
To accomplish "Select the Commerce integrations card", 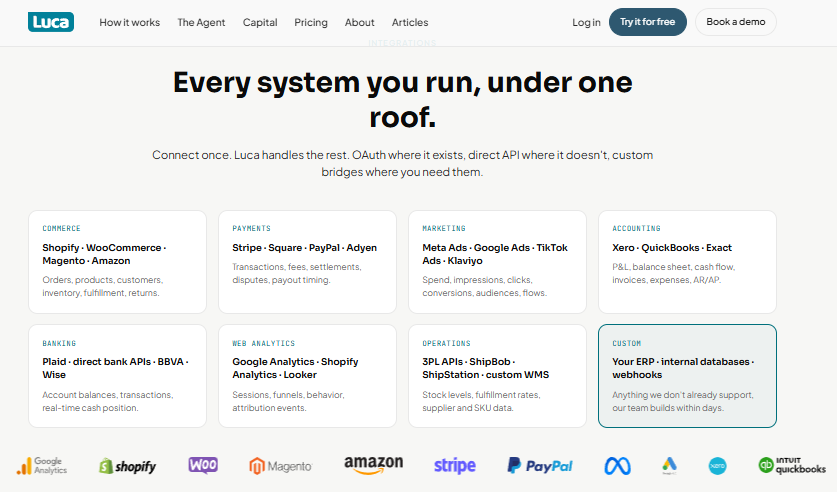I will click(x=117, y=262).
